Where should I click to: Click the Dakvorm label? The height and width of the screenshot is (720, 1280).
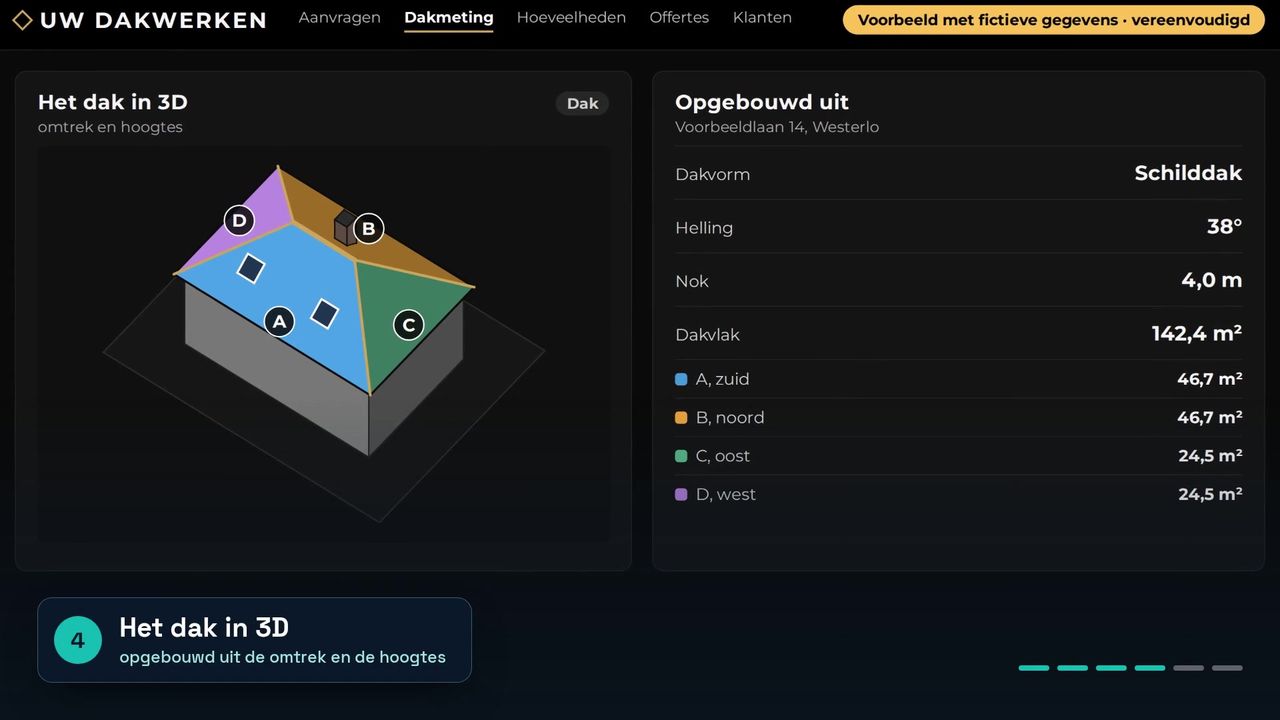pos(712,174)
